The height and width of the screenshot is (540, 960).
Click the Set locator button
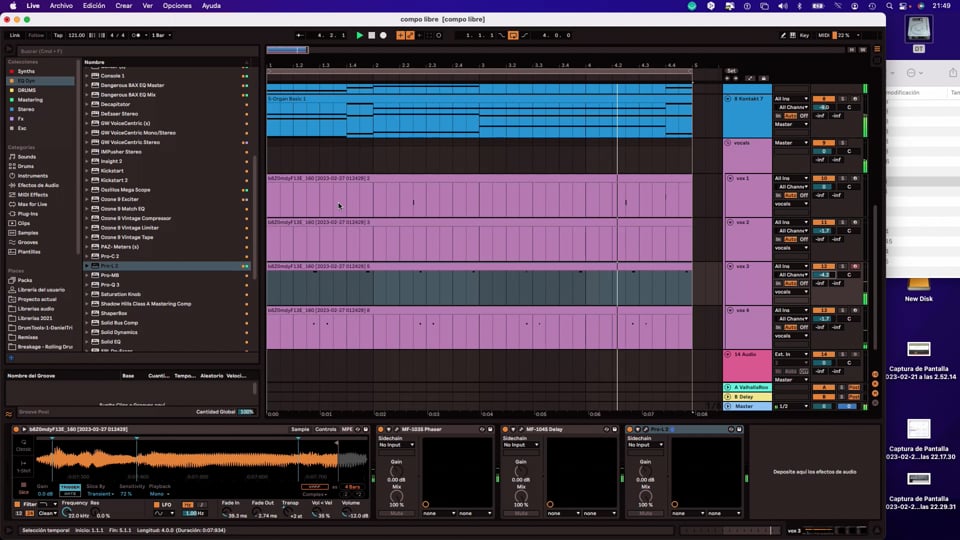731,71
